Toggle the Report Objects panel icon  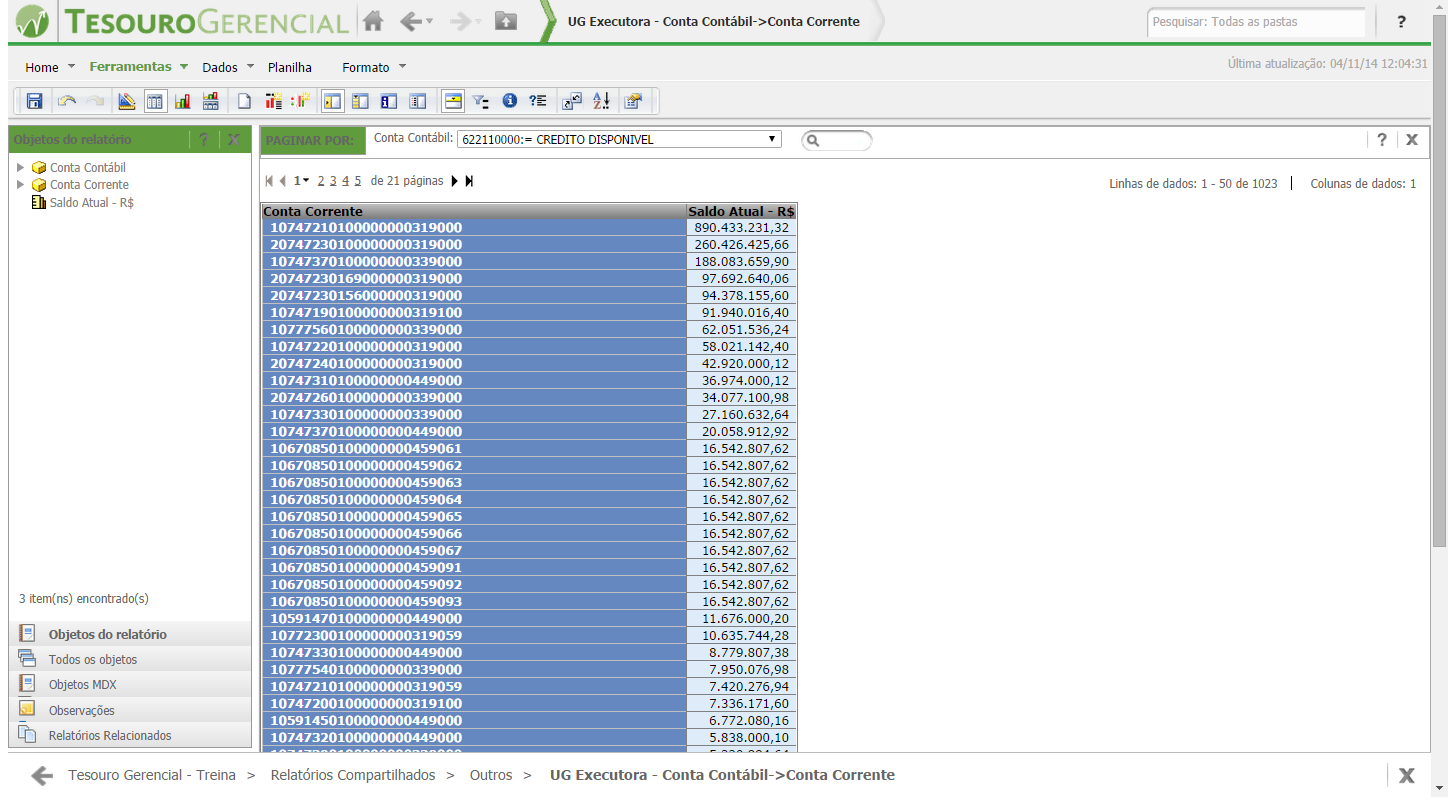333,101
